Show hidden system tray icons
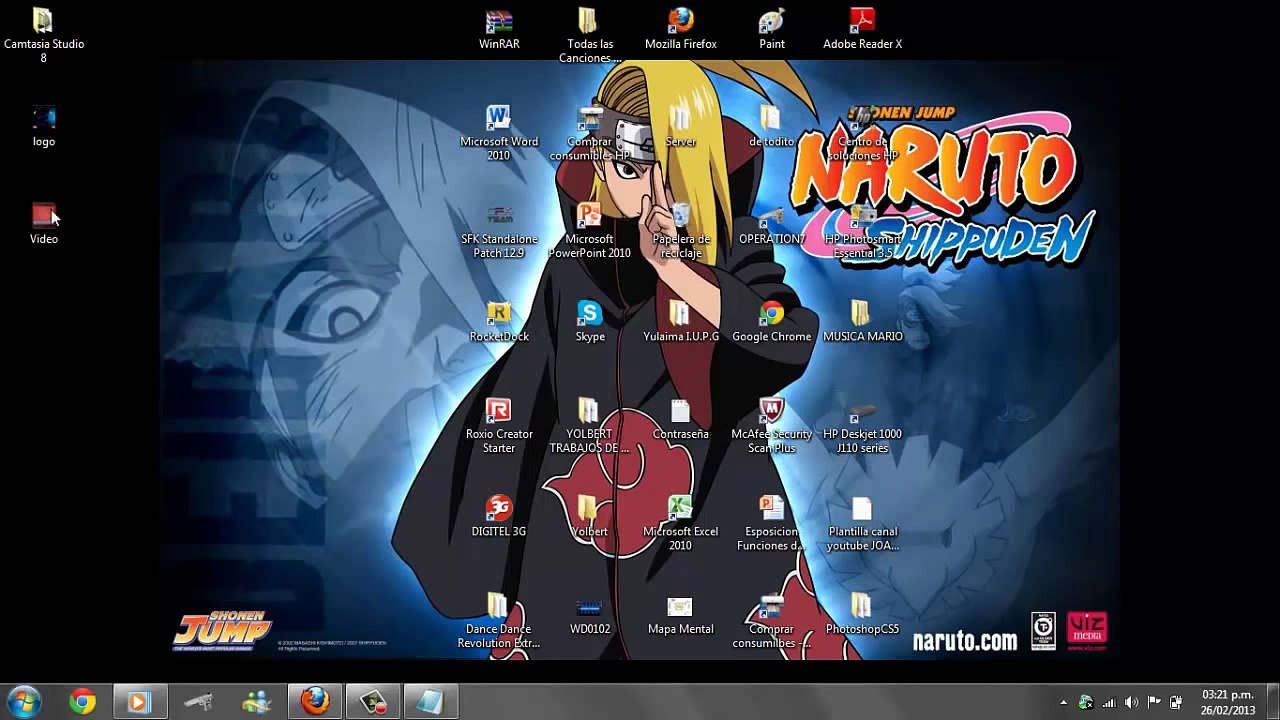Image resolution: width=1280 pixels, height=720 pixels. [x=1063, y=702]
